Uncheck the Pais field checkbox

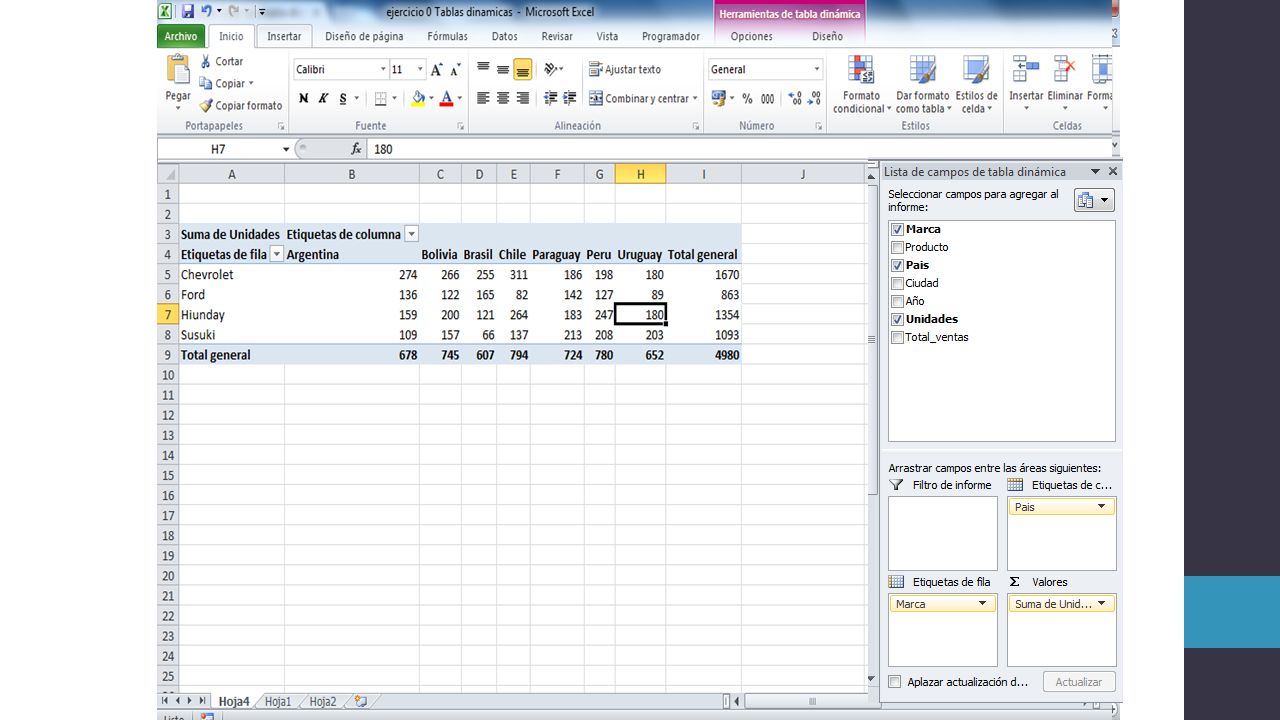pos(897,265)
